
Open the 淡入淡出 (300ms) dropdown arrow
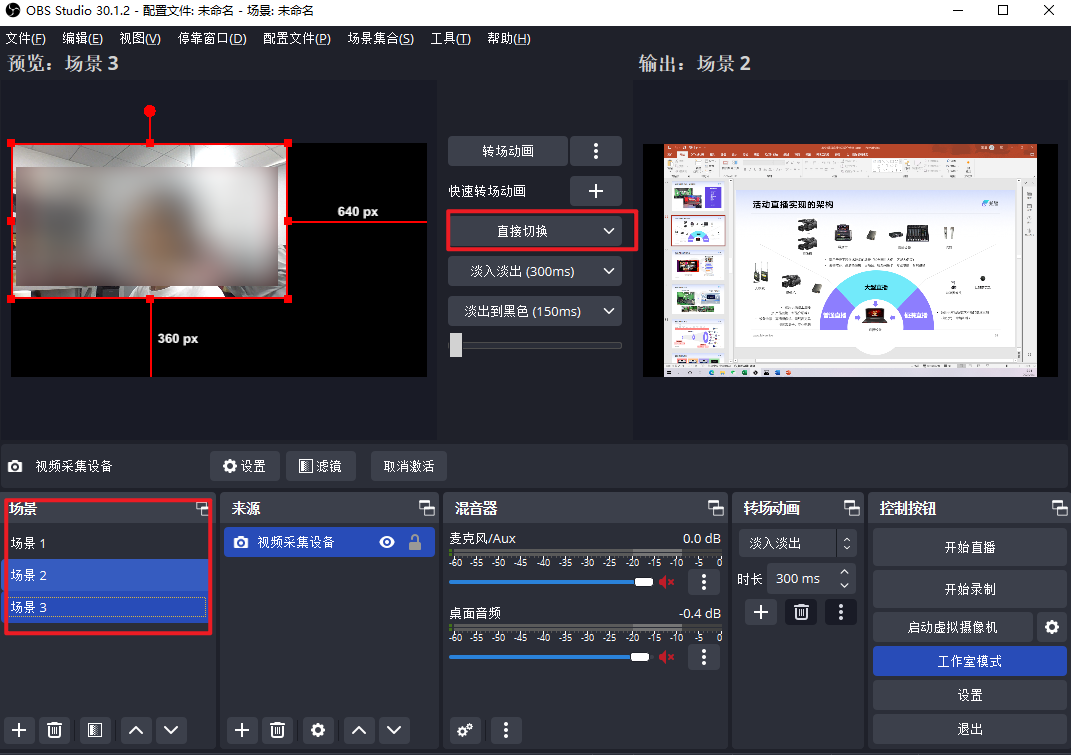[609, 271]
